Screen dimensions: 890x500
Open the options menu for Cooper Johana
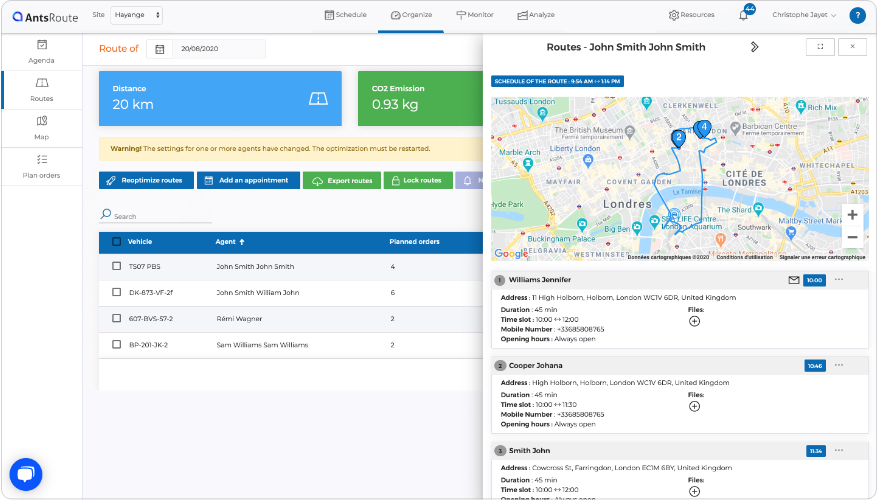[x=839, y=365]
